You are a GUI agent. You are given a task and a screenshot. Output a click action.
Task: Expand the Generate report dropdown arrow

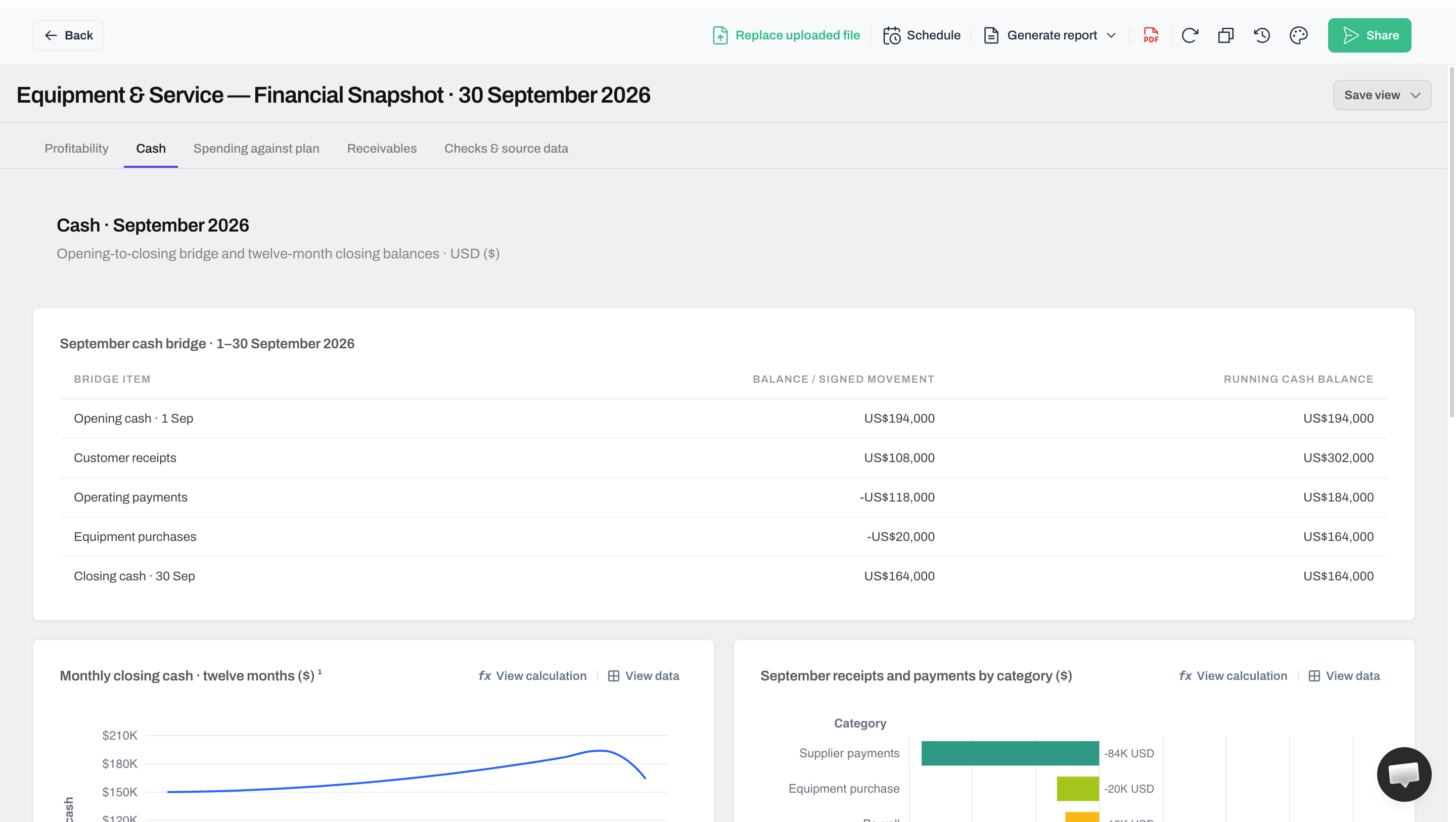click(1111, 35)
